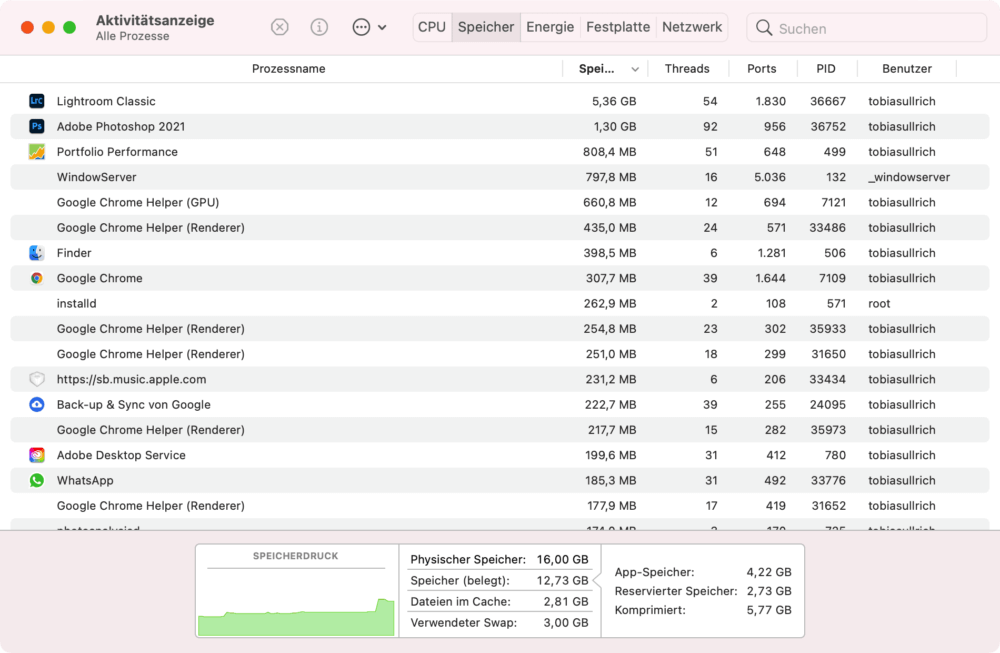Select Chrome Helper (Renderer) with 435,0 MB

tap(500, 228)
